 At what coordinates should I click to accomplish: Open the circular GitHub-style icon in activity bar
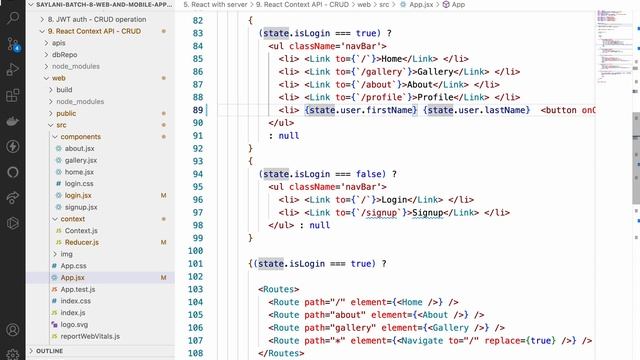tap(13, 172)
